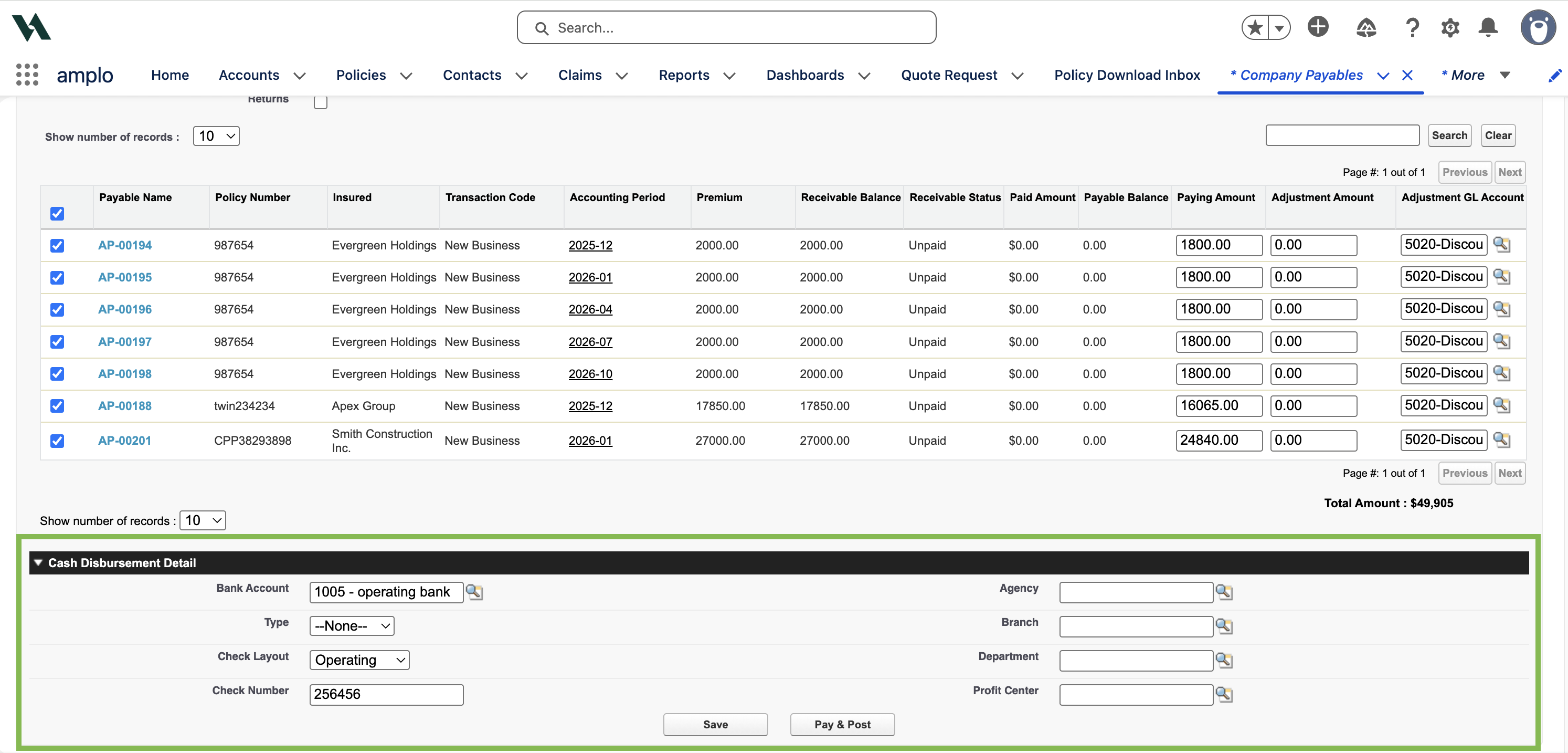Viewport: 1568px width, 753px height.
Task: Click the Search button beside filter box
Action: 1449,135
